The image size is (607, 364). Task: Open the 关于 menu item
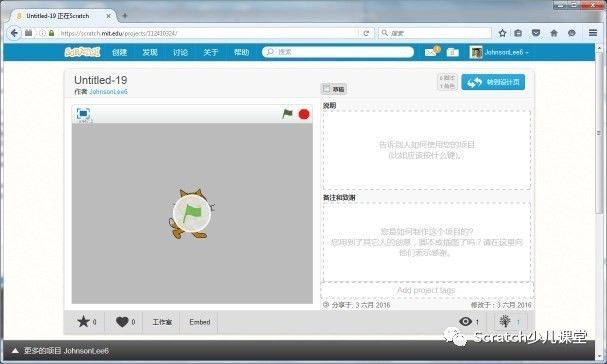point(211,52)
